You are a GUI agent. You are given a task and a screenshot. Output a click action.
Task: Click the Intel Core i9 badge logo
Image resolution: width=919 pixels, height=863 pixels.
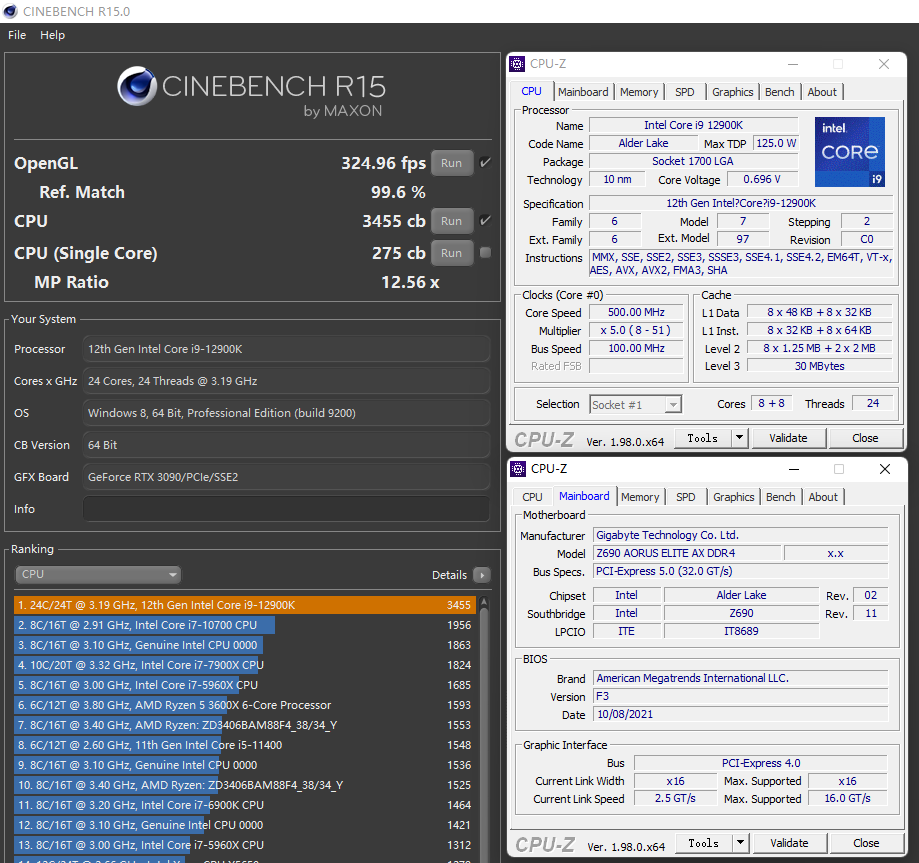[849, 152]
